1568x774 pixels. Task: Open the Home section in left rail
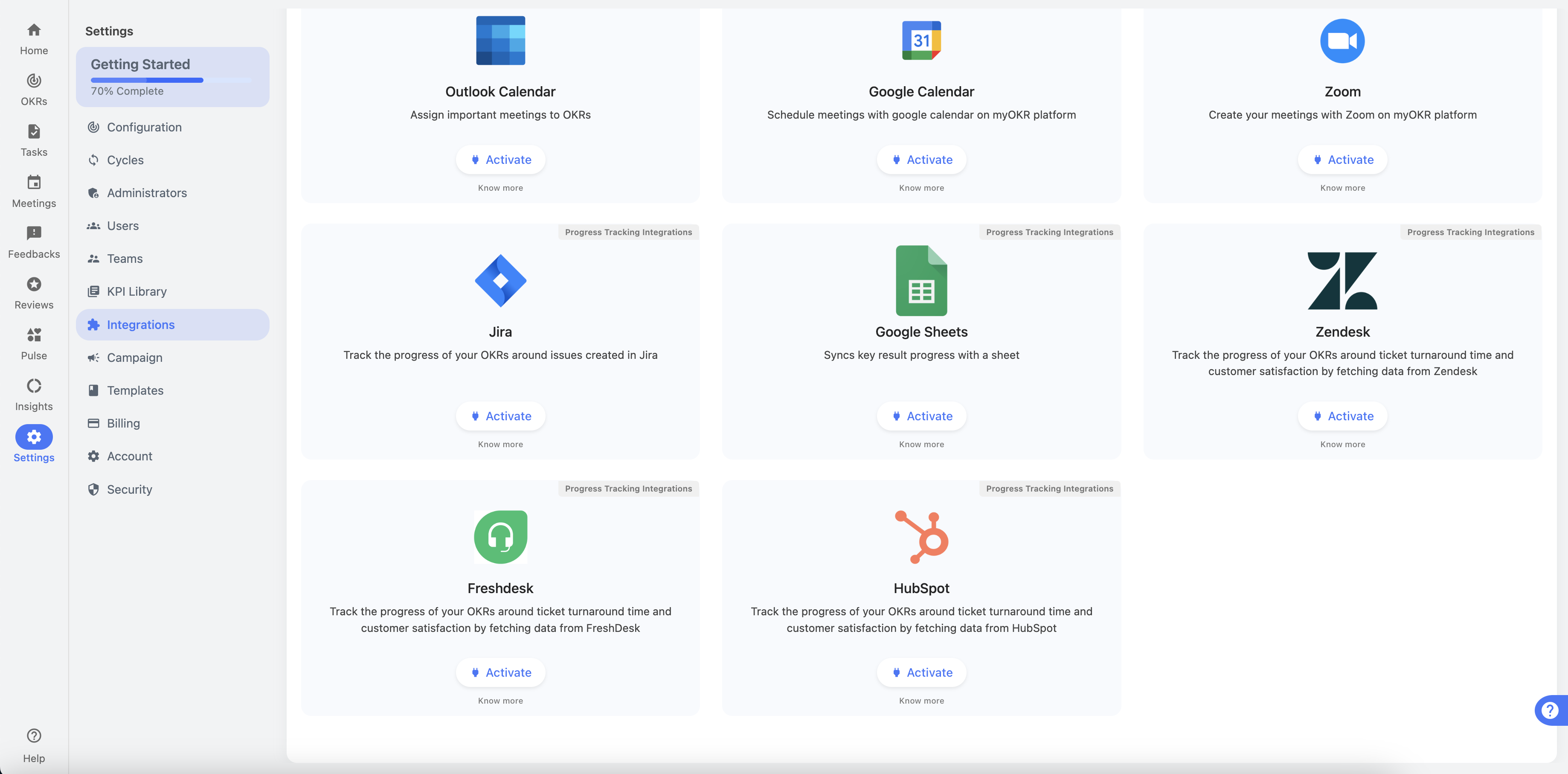point(33,39)
